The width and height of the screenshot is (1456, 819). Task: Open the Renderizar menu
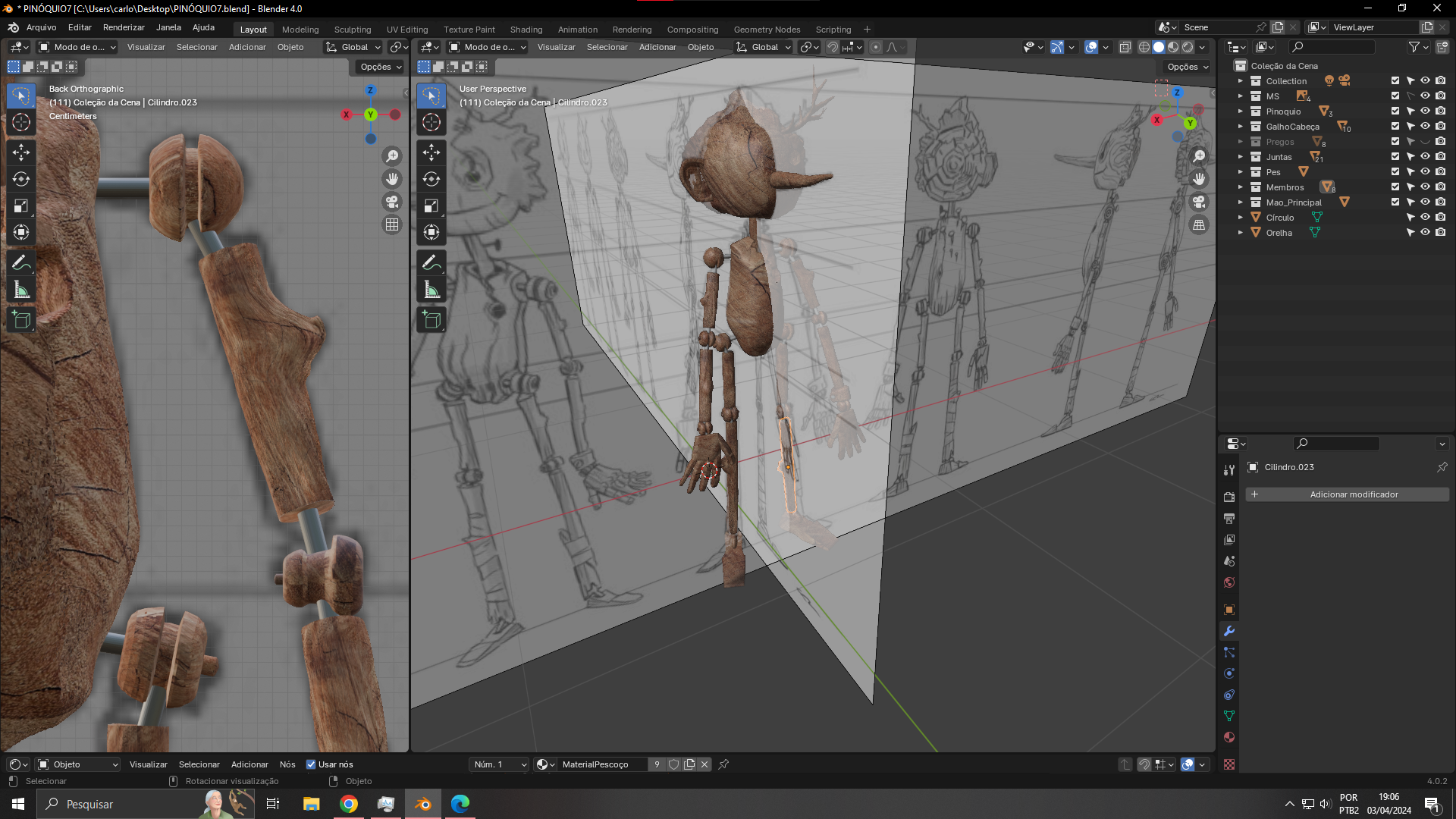click(x=124, y=27)
